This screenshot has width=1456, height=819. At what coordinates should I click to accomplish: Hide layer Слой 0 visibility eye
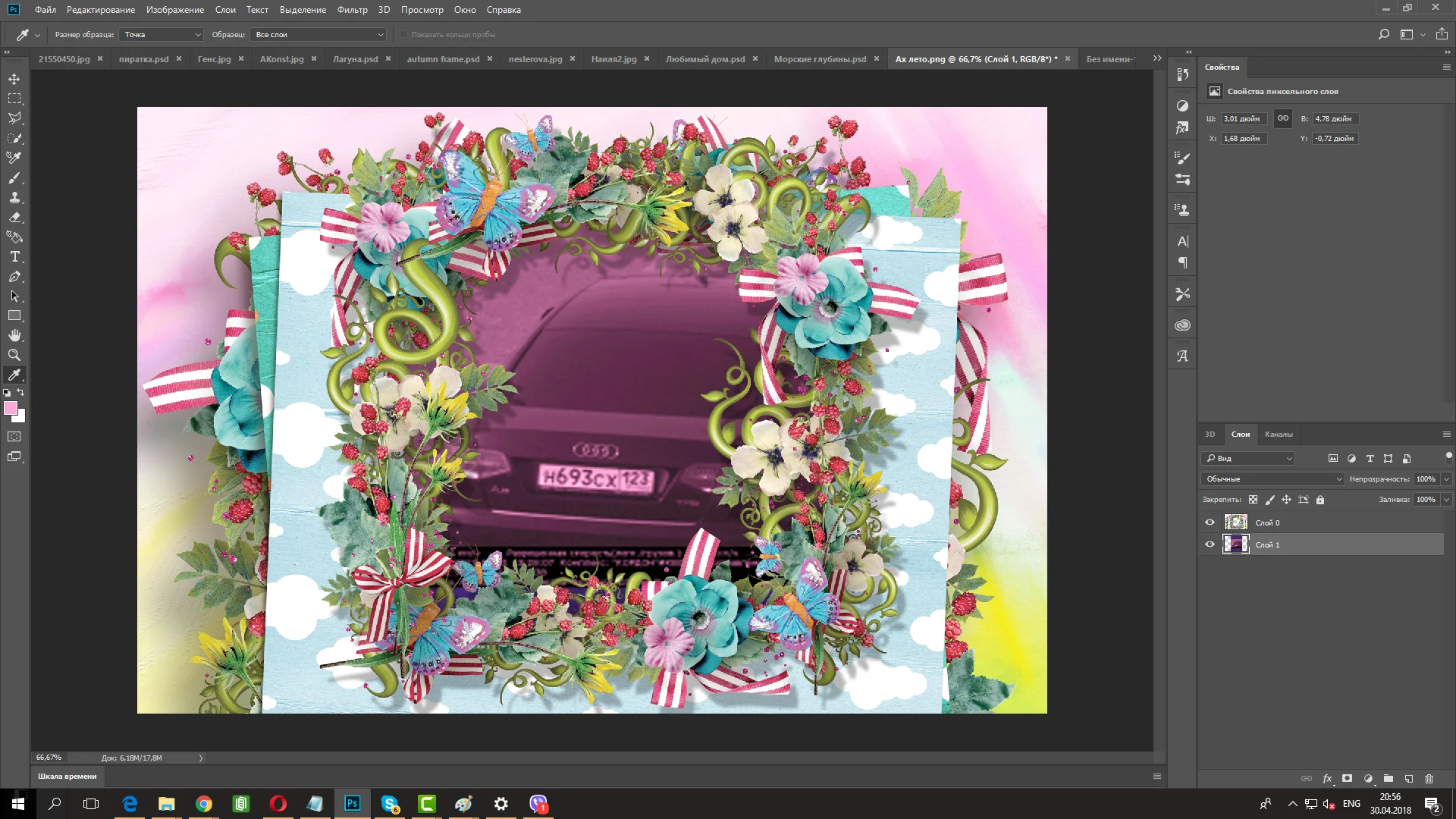pyautogui.click(x=1210, y=522)
